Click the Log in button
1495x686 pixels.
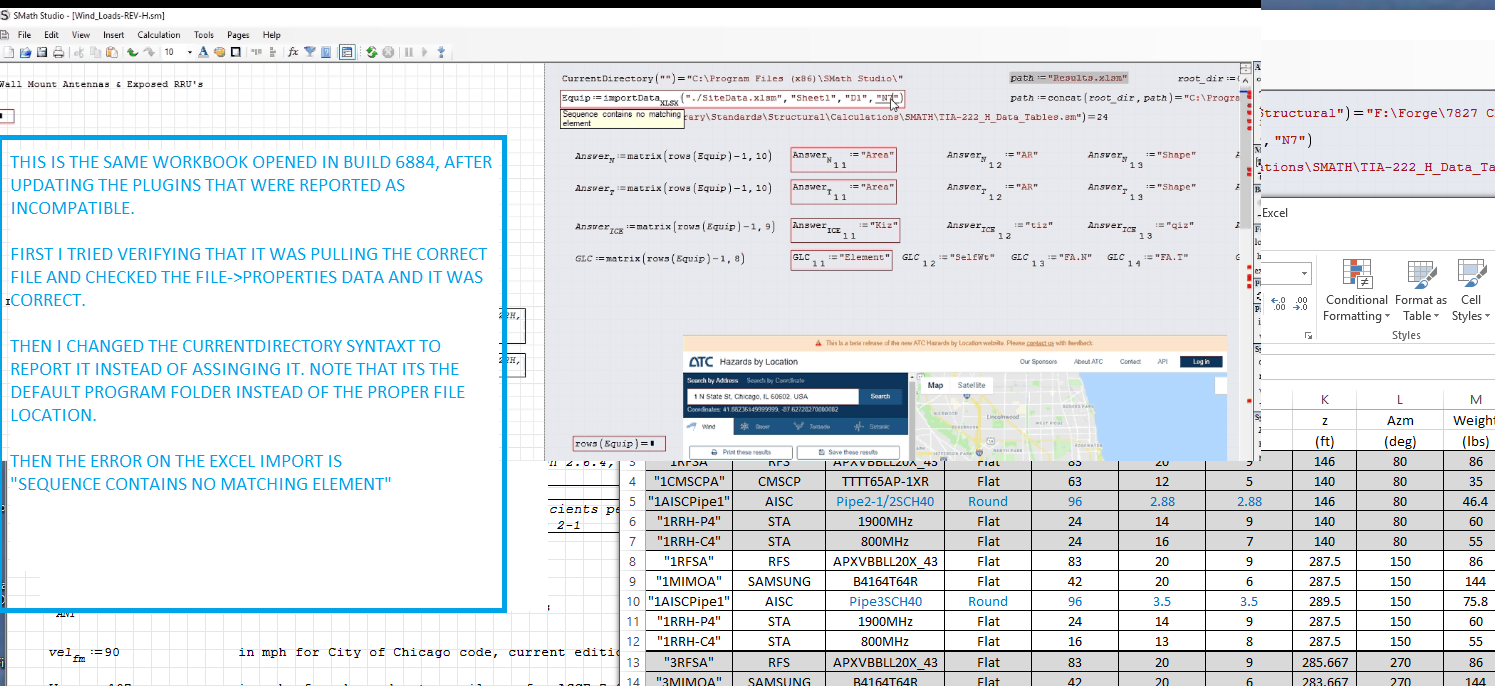tap(1200, 362)
